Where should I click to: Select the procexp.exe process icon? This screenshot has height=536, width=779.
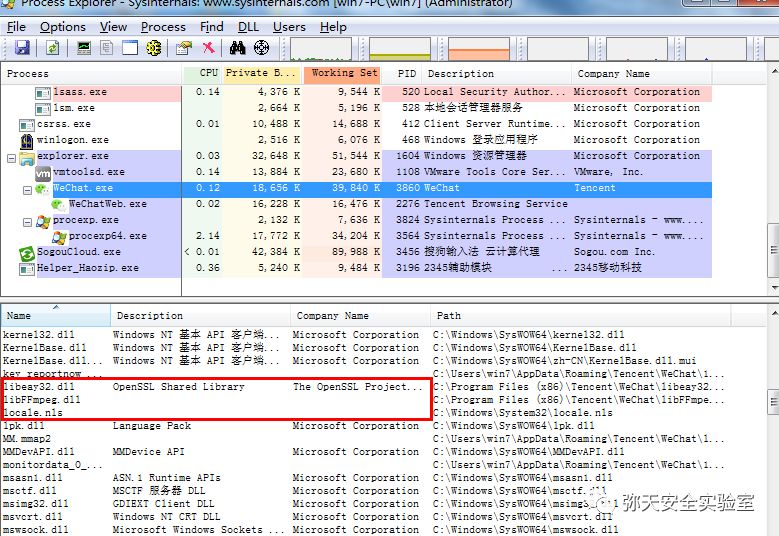(43, 222)
